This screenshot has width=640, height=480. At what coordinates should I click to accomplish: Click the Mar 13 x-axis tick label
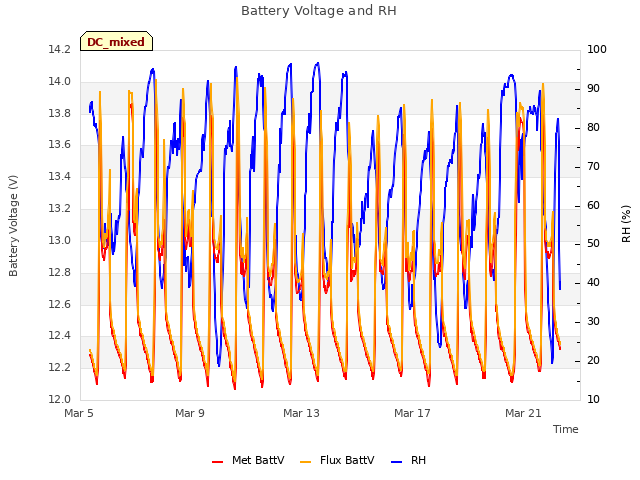(x=301, y=413)
